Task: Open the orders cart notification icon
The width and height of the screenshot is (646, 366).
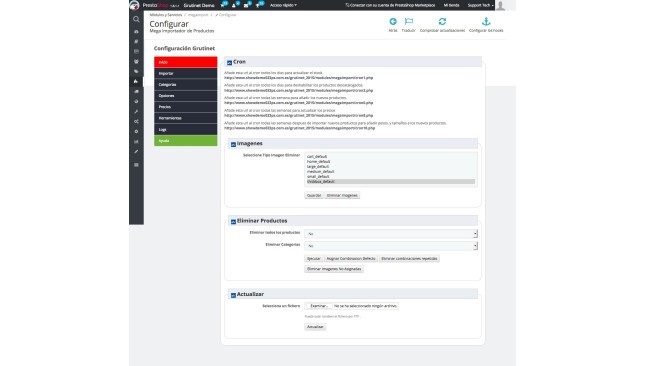Action: coord(224,5)
